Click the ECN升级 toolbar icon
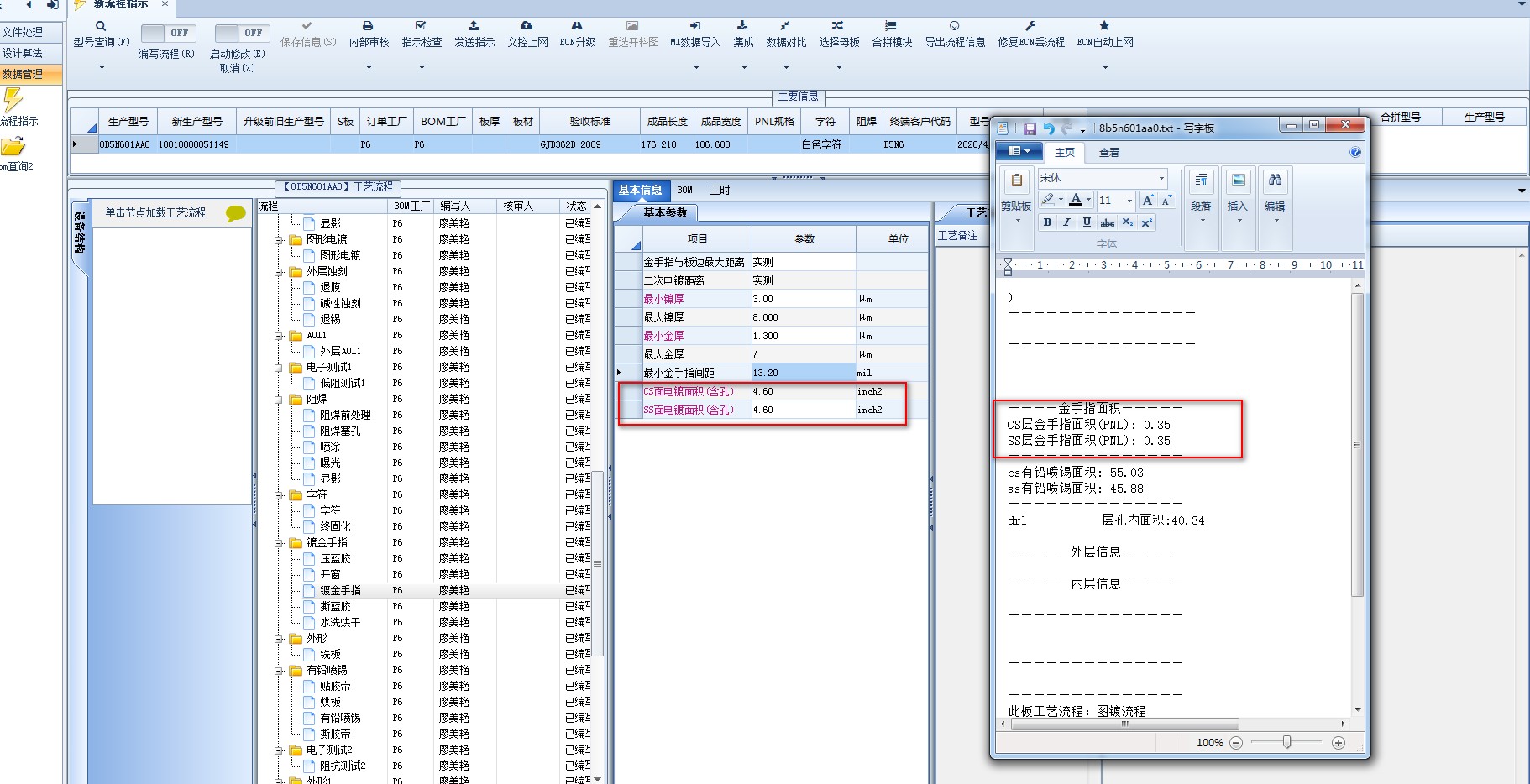Screen dimensions: 1530x784 click(577, 26)
